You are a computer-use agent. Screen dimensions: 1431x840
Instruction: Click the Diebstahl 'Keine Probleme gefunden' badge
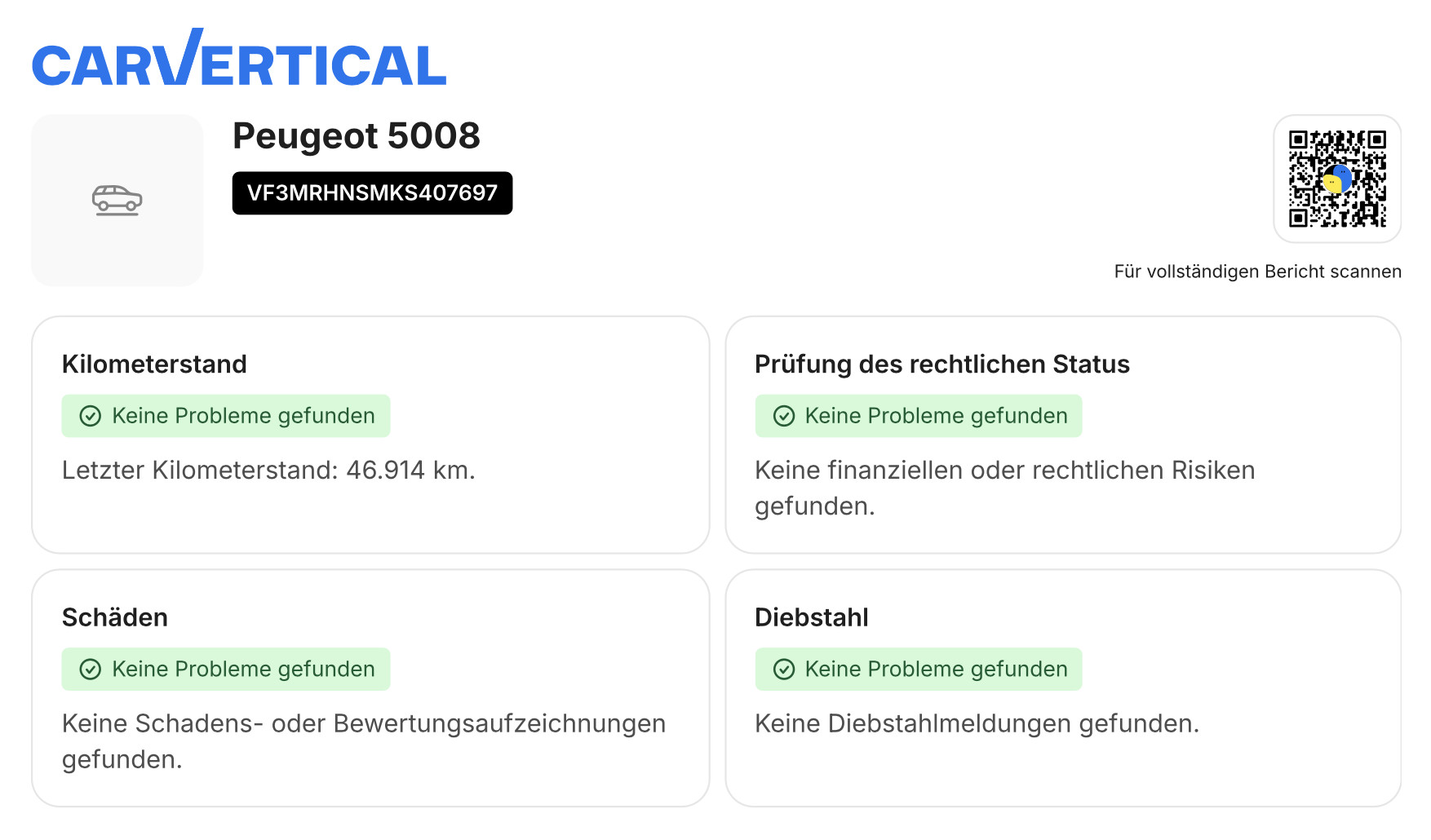[919, 670]
